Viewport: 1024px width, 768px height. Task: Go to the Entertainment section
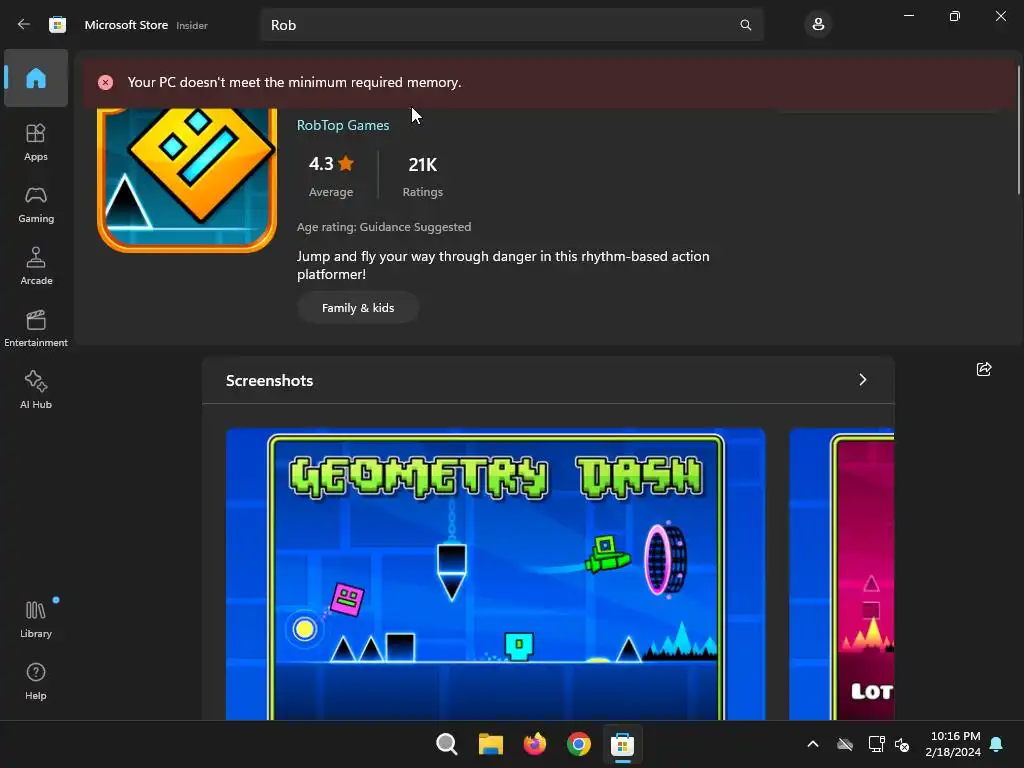(36, 328)
